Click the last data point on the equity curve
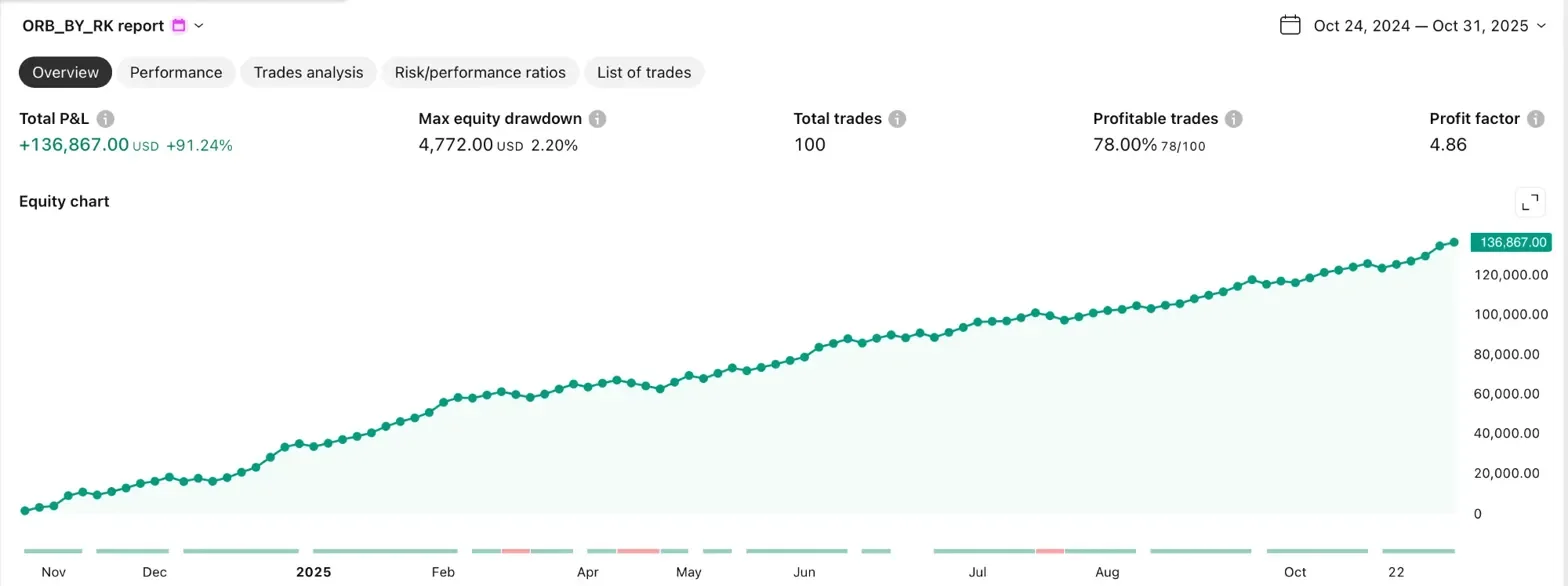The width and height of the screenshot is (1568, 586). coord(1454,242)
